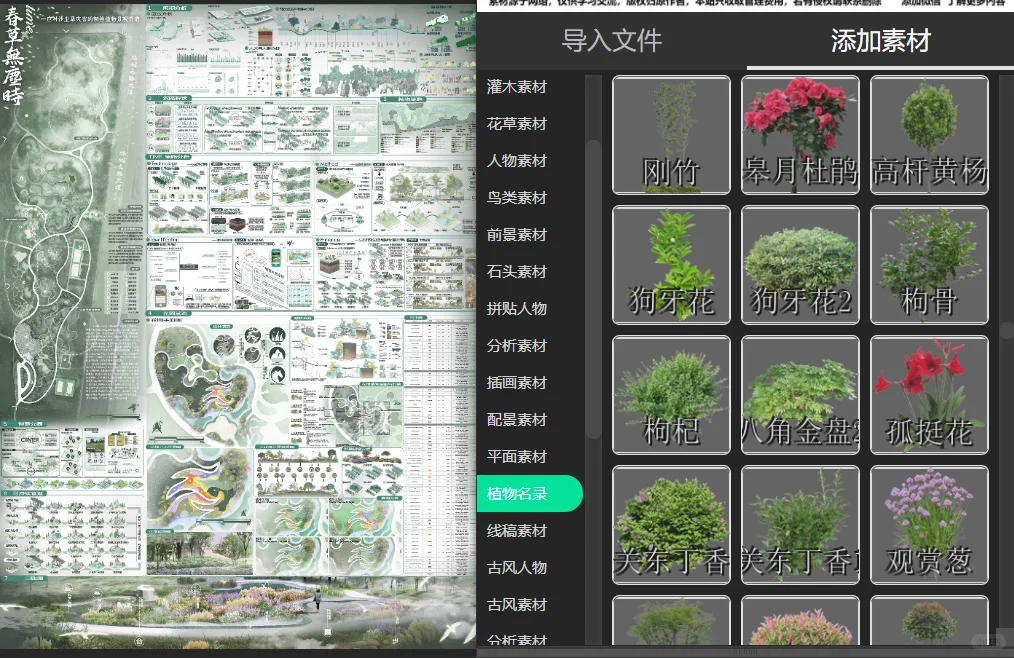This screenshot has width=1014, height=658.
Task: Pick the 孤挺花 red flower asset
Action: coord(928,394)
